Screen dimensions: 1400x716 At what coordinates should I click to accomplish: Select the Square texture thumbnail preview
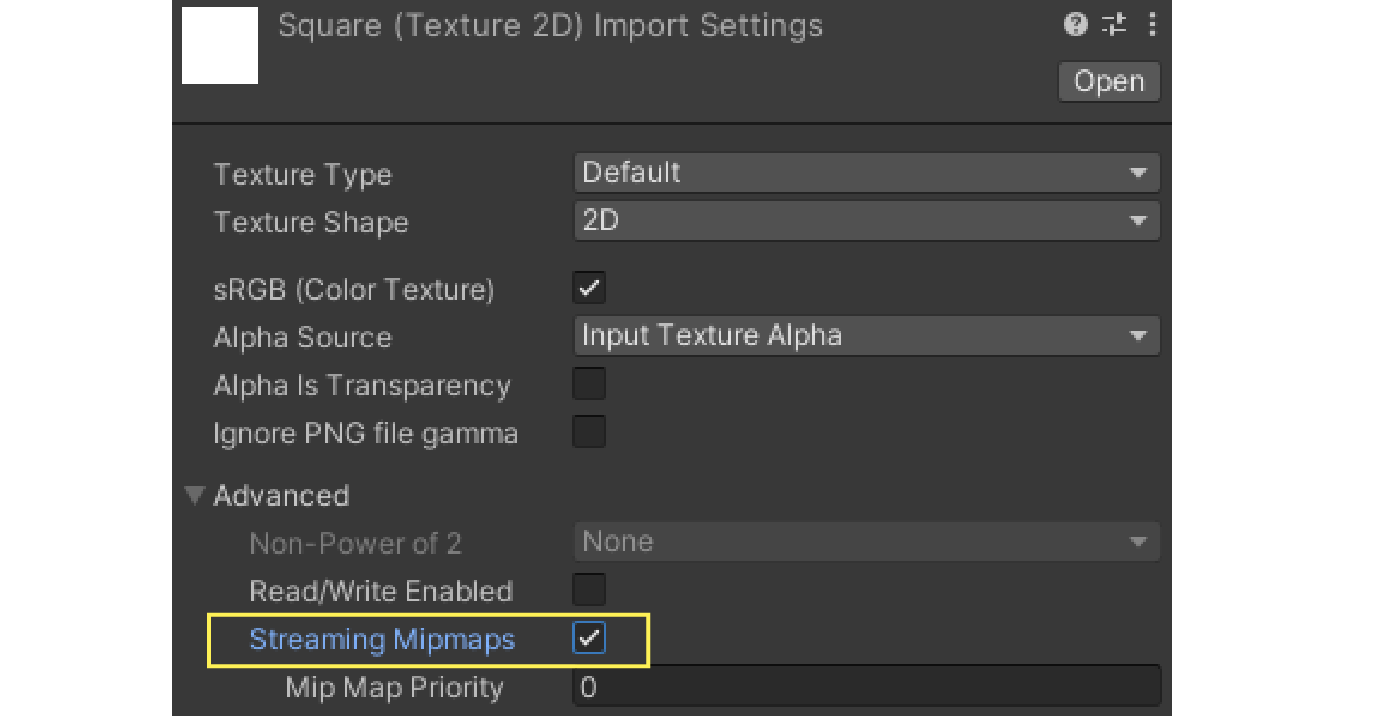coord(219,45)
